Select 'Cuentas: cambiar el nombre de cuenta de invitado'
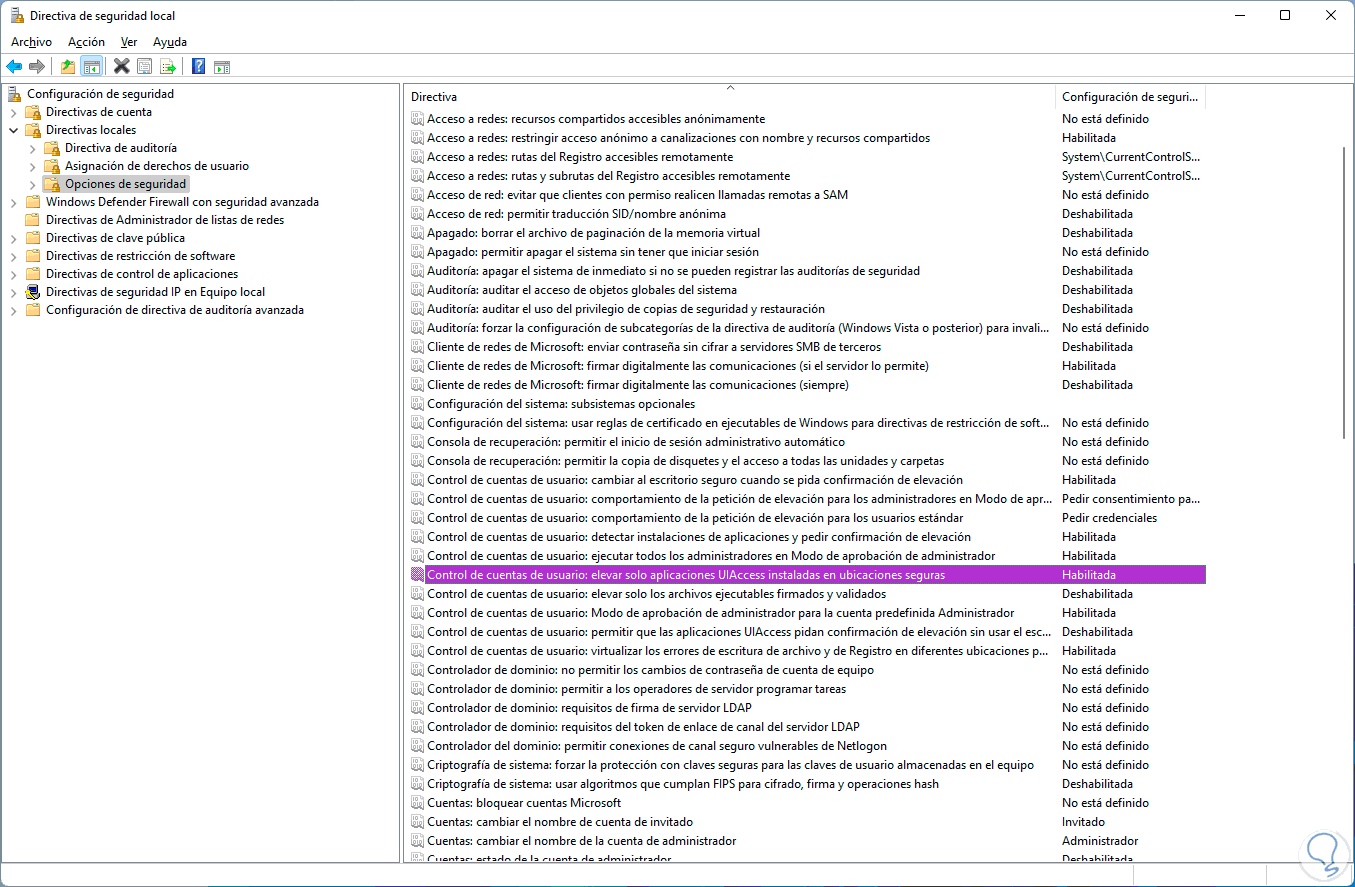The image size is (1355, 887). pos(560,822)
